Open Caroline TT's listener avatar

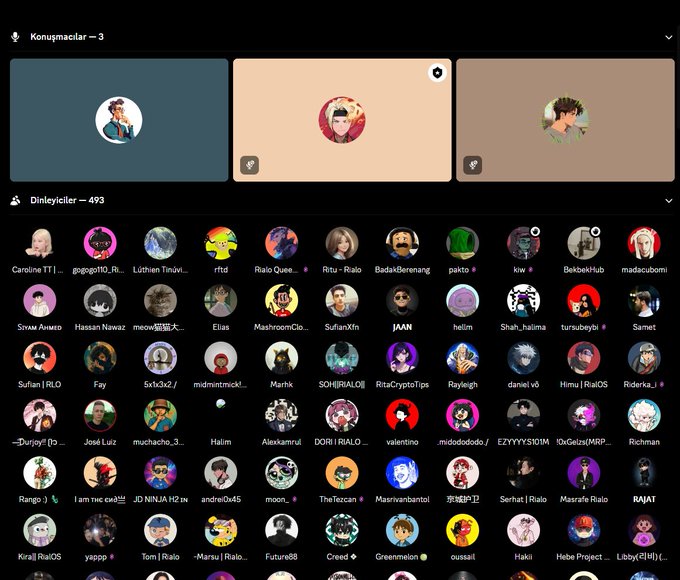click(39, 243)
